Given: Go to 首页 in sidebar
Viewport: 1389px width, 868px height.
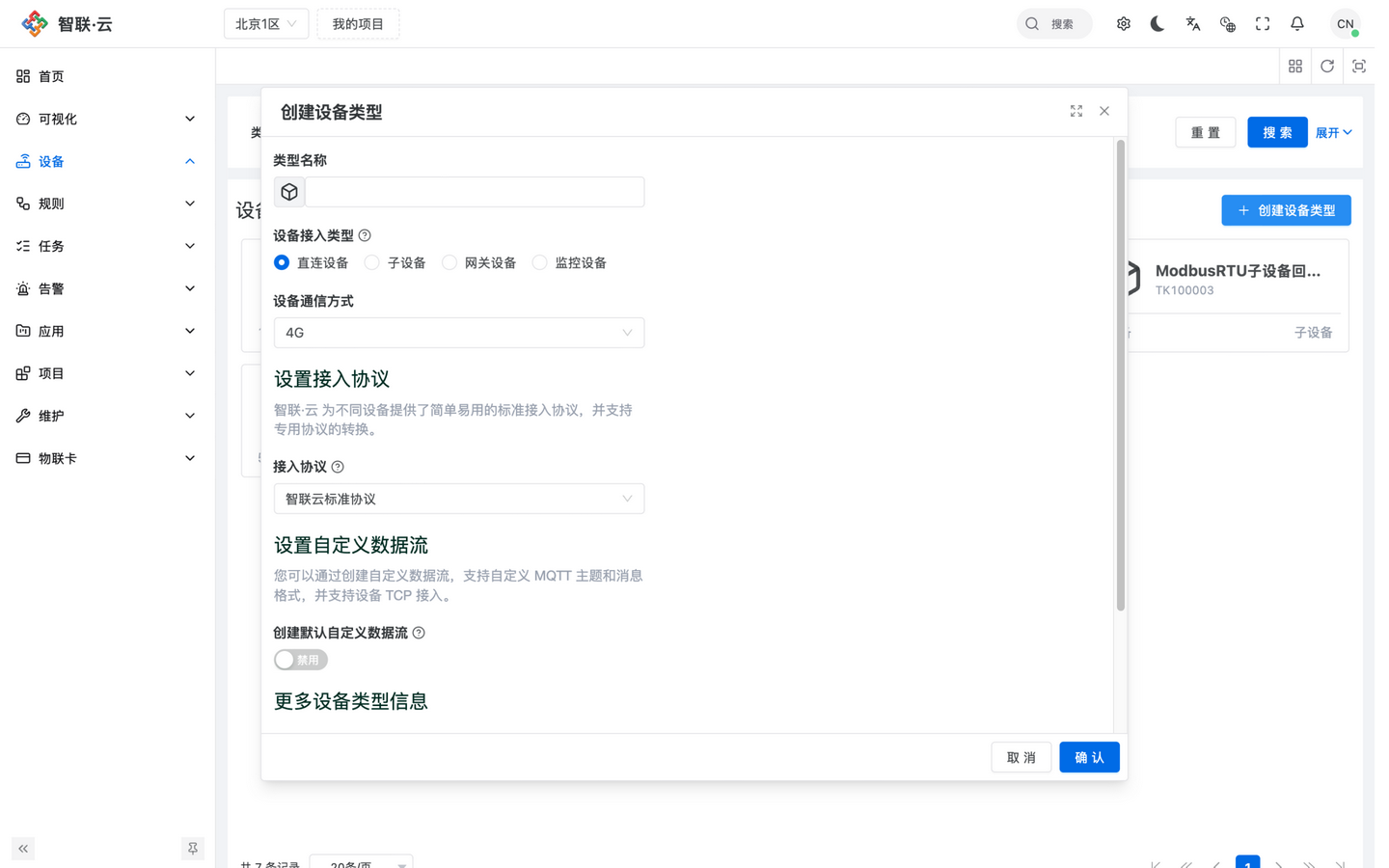Looking at the screenshot, I should 107,76.
